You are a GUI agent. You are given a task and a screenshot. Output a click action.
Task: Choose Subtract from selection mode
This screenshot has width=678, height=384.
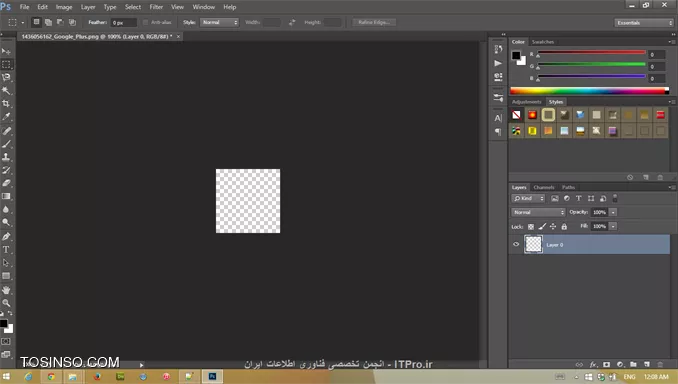60,22
